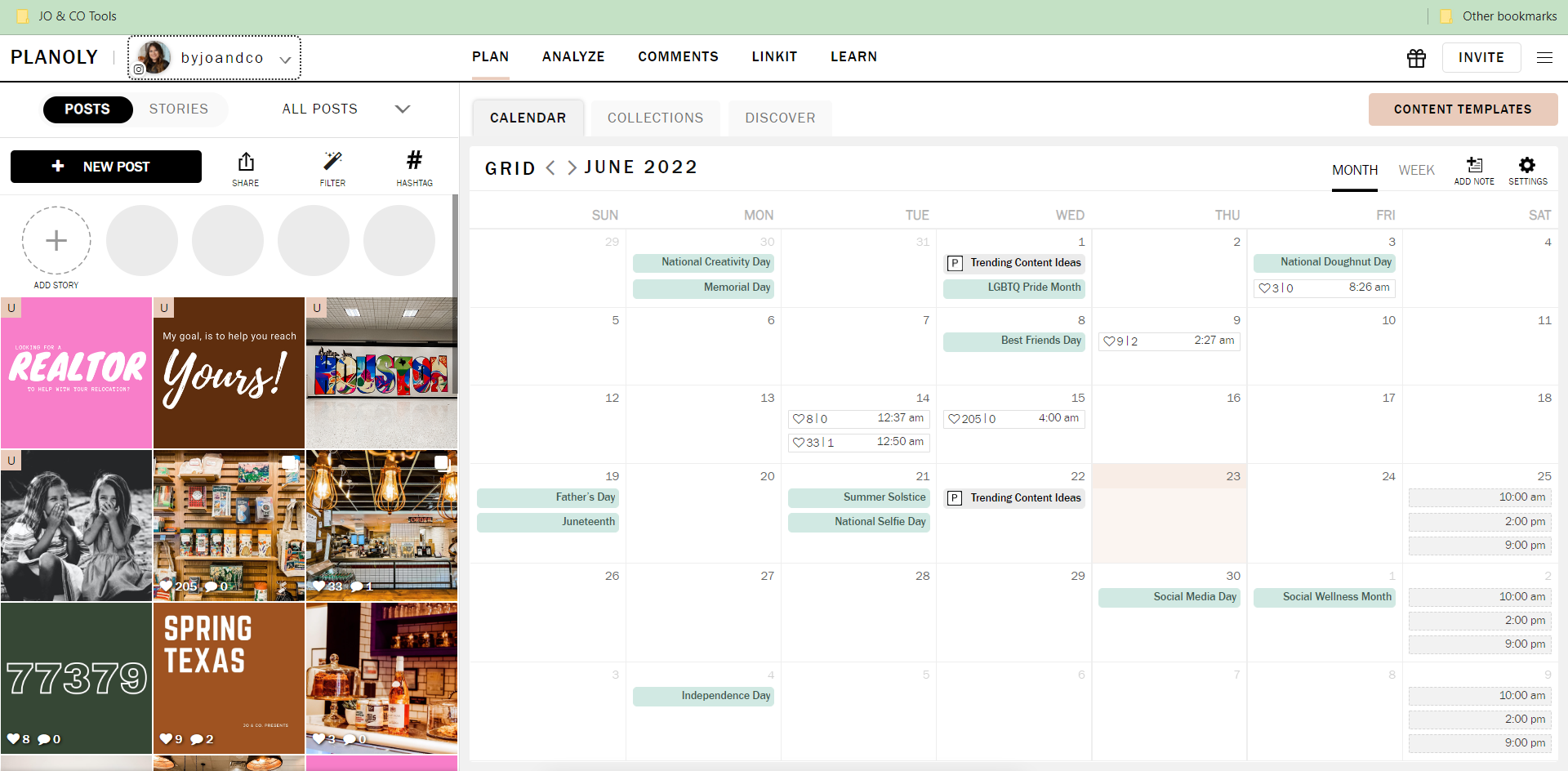Go to previous month arrow
The height and width of the screenshot is (771, 1568).
(x=550, y=167)
